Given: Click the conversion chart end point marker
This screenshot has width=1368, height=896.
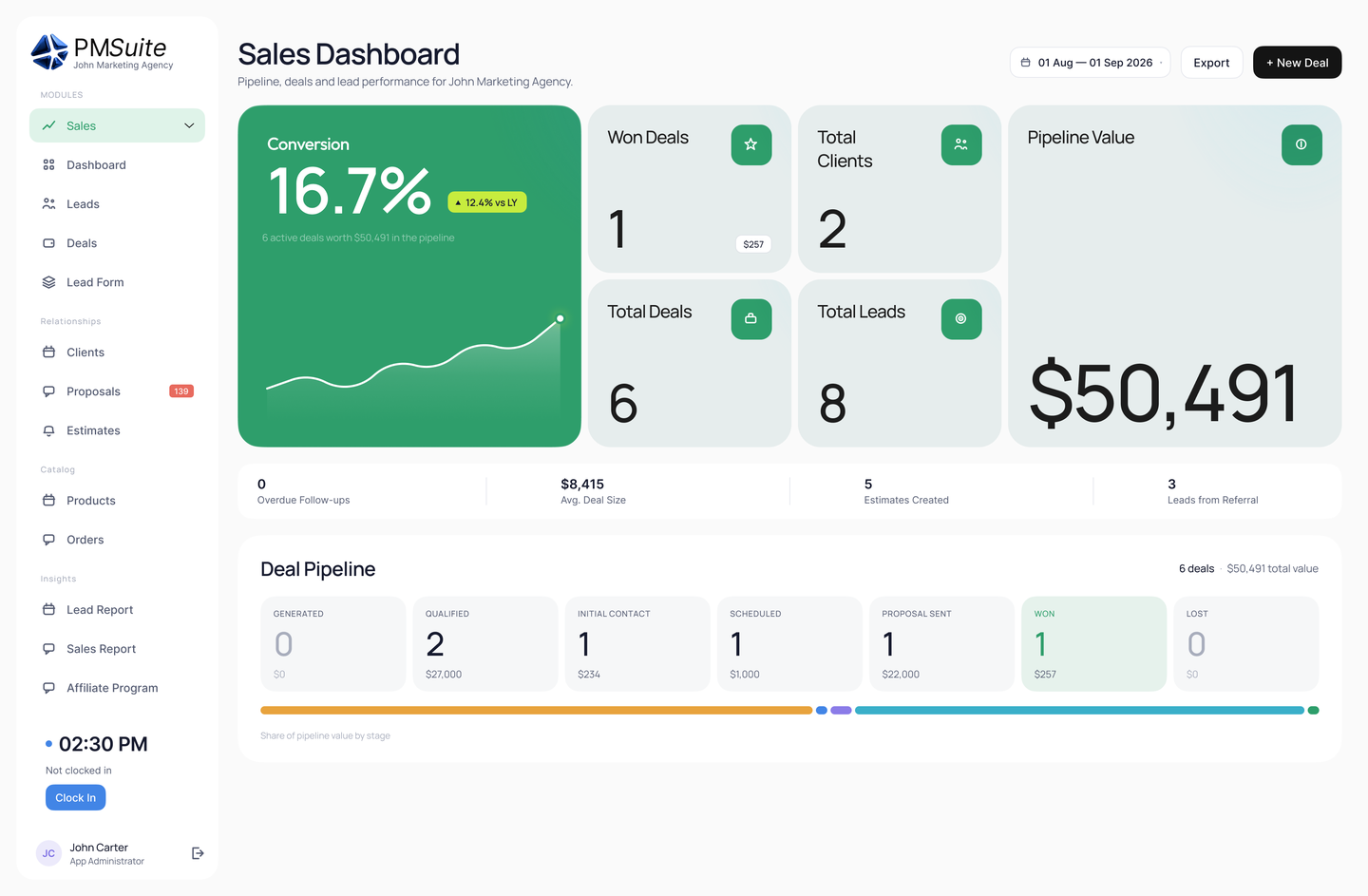Looking at the screenshot, I should [x=560, y=318].
